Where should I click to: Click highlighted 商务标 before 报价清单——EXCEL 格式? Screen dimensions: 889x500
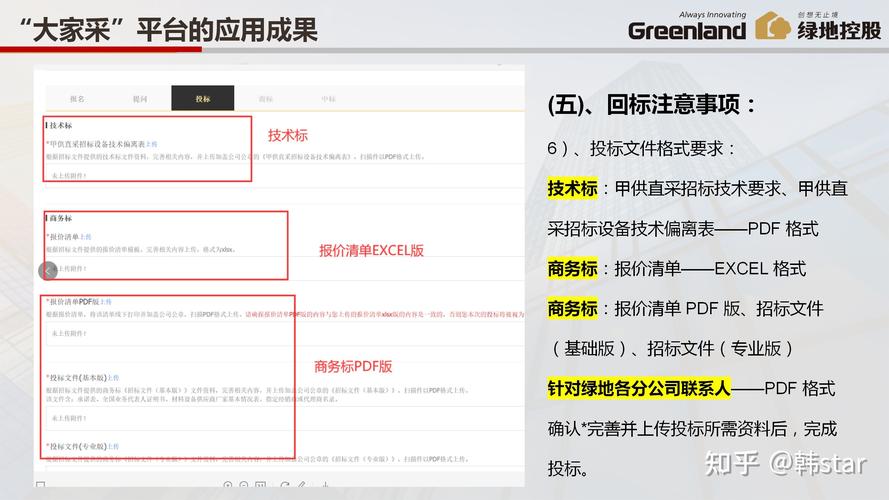coord(572,268)
